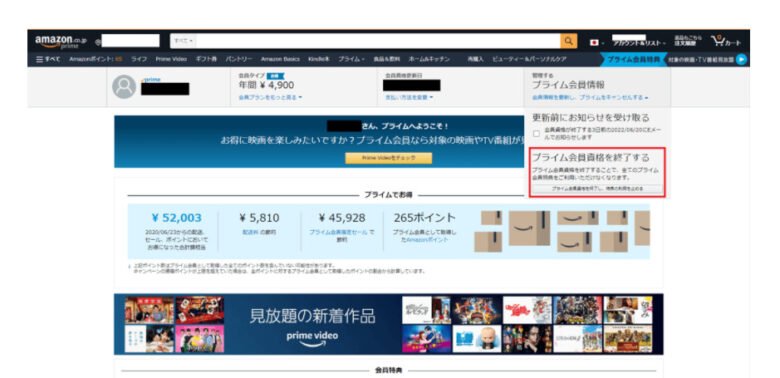
Task: Collapse the プライム会員情報 update/cancel dropdown link
Action: tap(589, 97)
